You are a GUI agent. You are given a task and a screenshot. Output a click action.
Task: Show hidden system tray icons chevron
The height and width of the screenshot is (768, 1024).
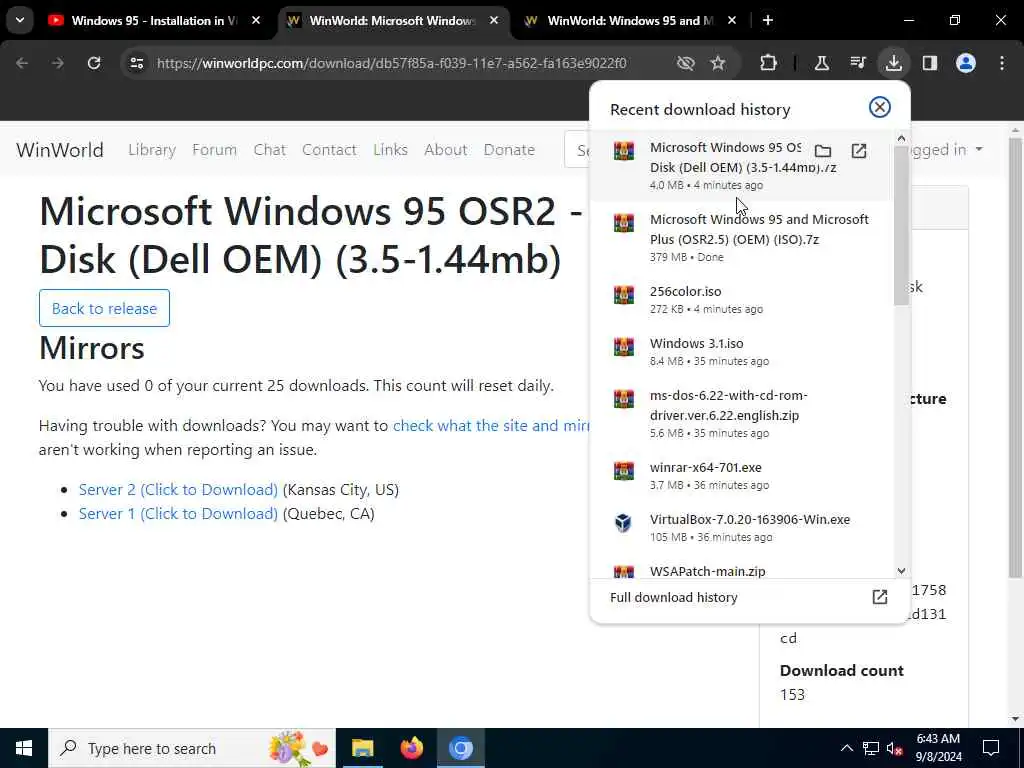click(846, 748)
